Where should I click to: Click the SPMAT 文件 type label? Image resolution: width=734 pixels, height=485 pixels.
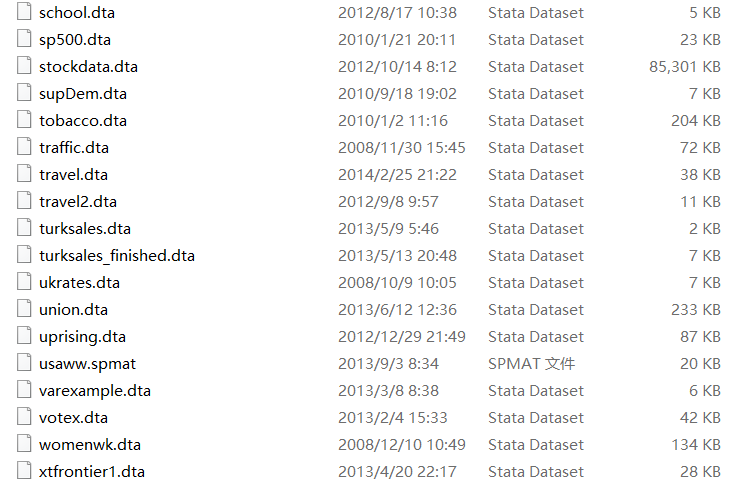pyautogui.click(x=531, y=364)
